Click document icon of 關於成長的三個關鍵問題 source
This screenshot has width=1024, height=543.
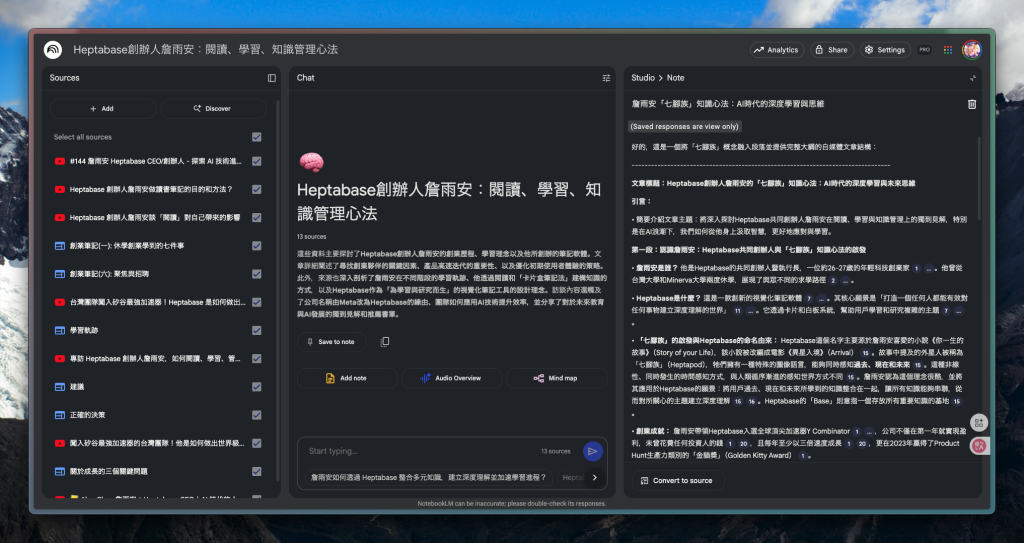59,471
